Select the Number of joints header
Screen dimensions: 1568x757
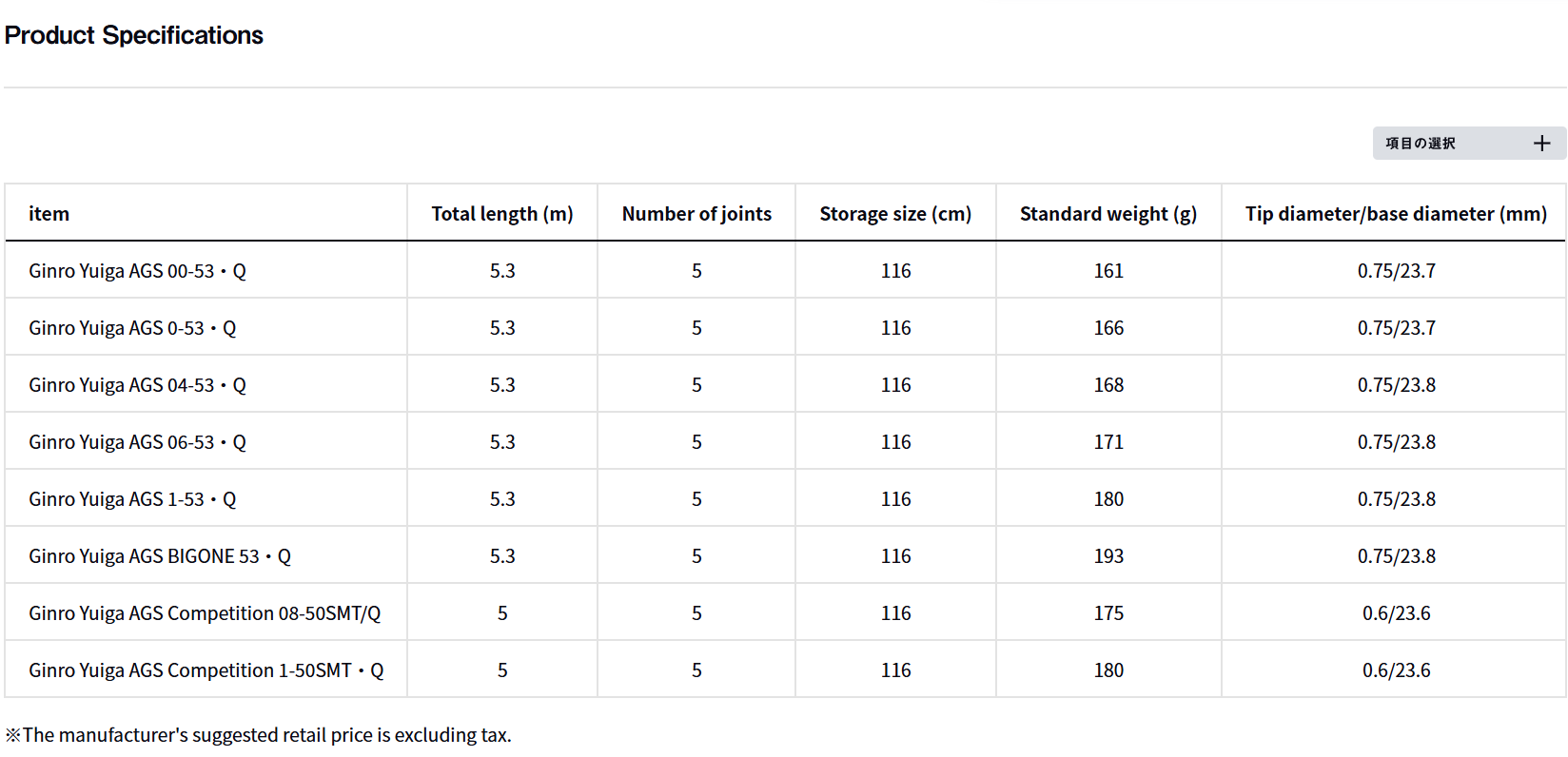pyautogui.click(x=696, y=214)
